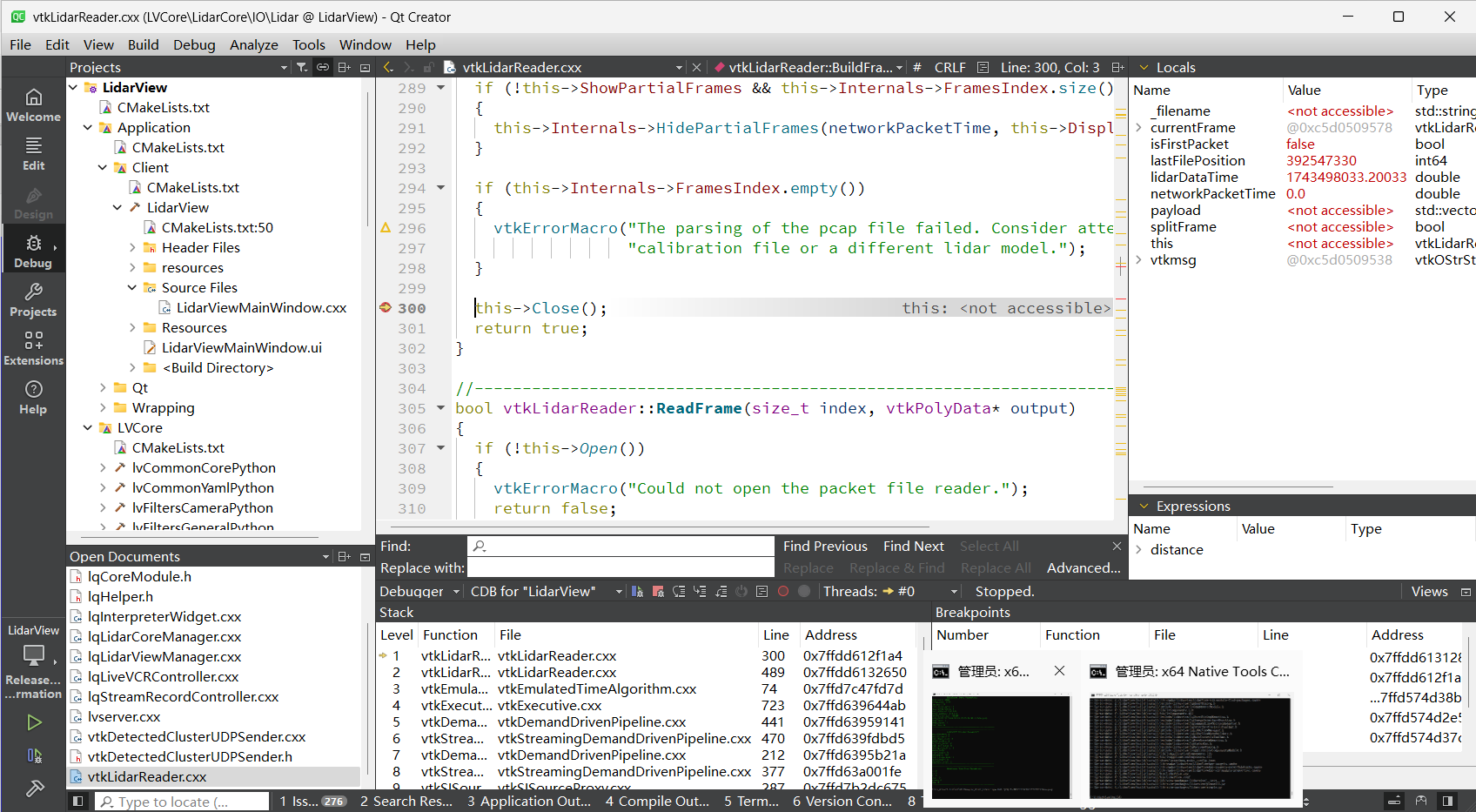Open the Window menu
Viewport: 1476px width, 812px height.
[366, 44]
